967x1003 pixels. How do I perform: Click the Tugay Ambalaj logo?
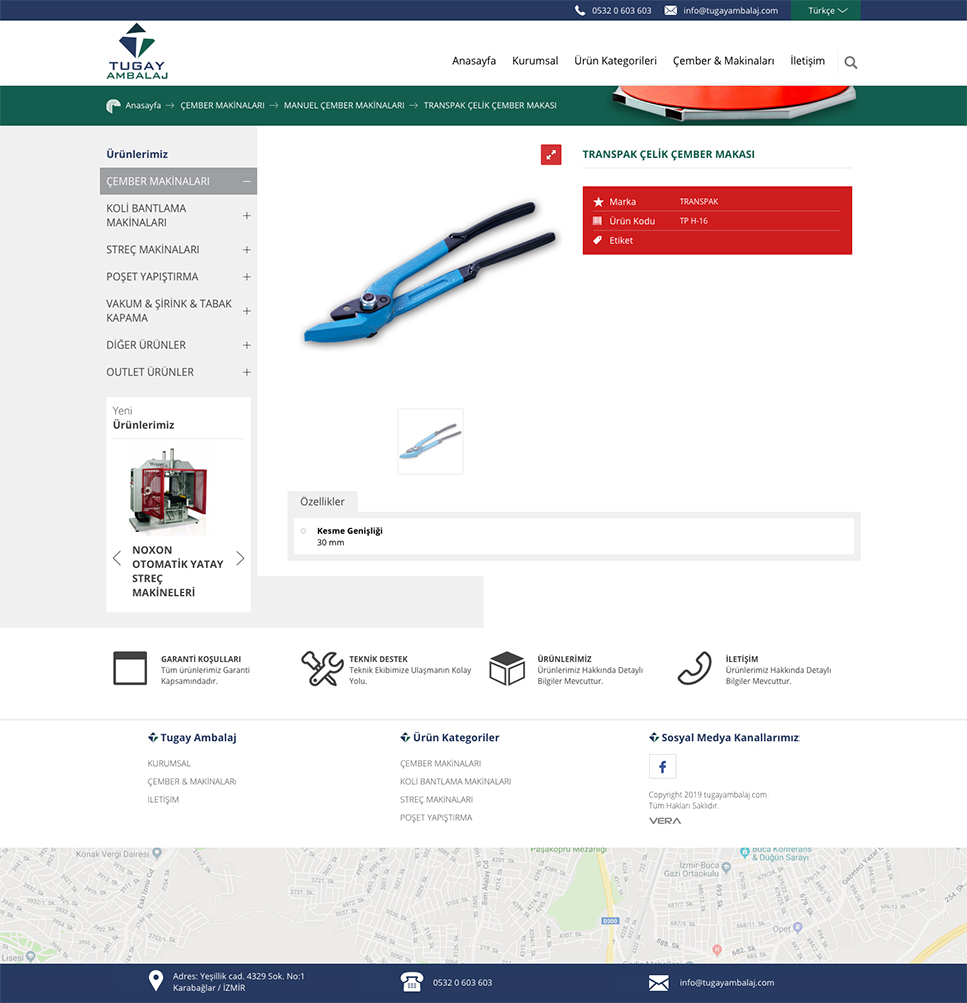[x=137, y=51]
